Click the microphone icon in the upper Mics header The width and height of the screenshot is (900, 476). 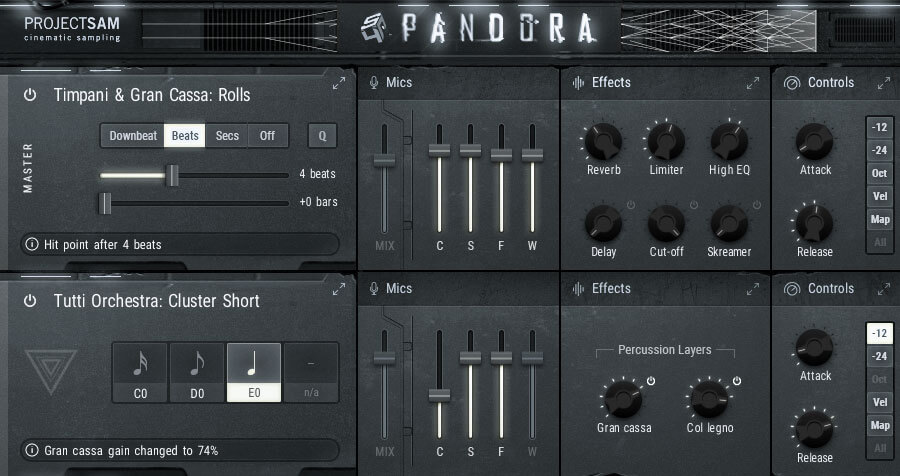tap(374, 83)
